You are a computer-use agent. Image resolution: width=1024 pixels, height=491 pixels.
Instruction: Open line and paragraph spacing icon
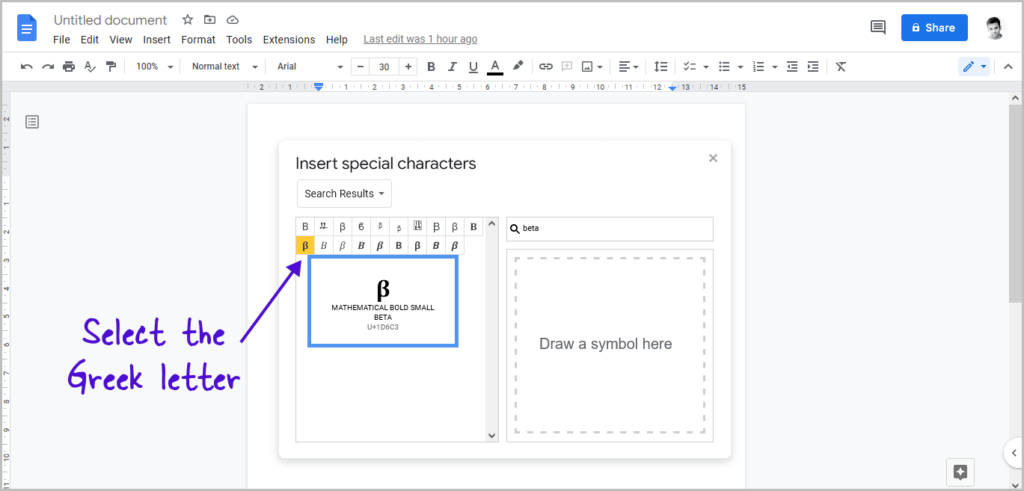(x=661, y=67)
